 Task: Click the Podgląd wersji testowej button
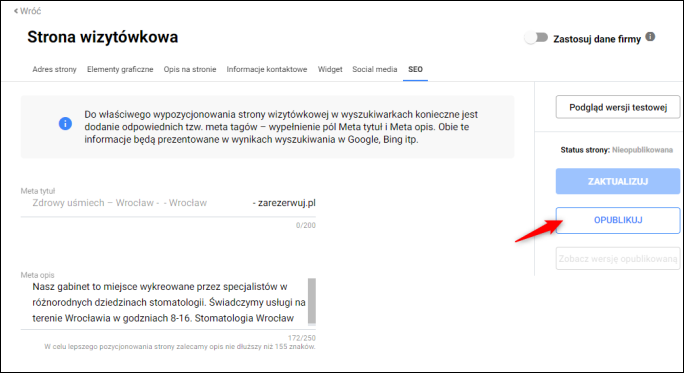(618, 107)
